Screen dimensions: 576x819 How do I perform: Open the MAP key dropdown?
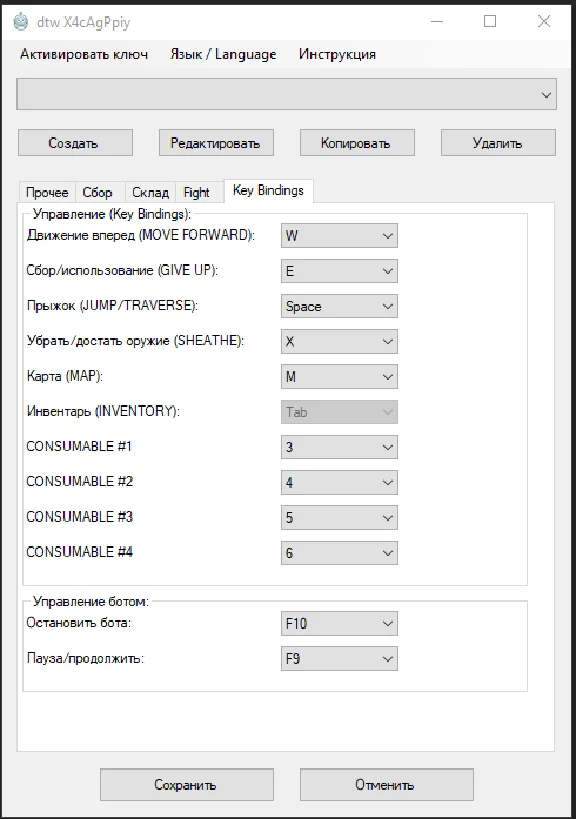click(339, 377)
